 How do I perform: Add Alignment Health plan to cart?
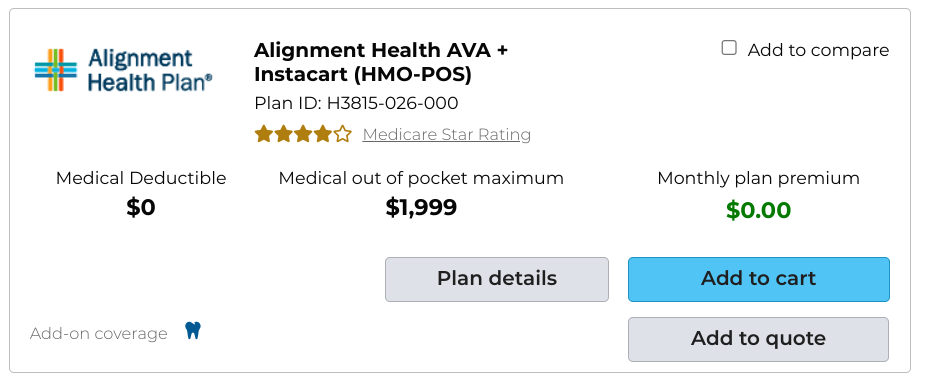tap(759, 279)
